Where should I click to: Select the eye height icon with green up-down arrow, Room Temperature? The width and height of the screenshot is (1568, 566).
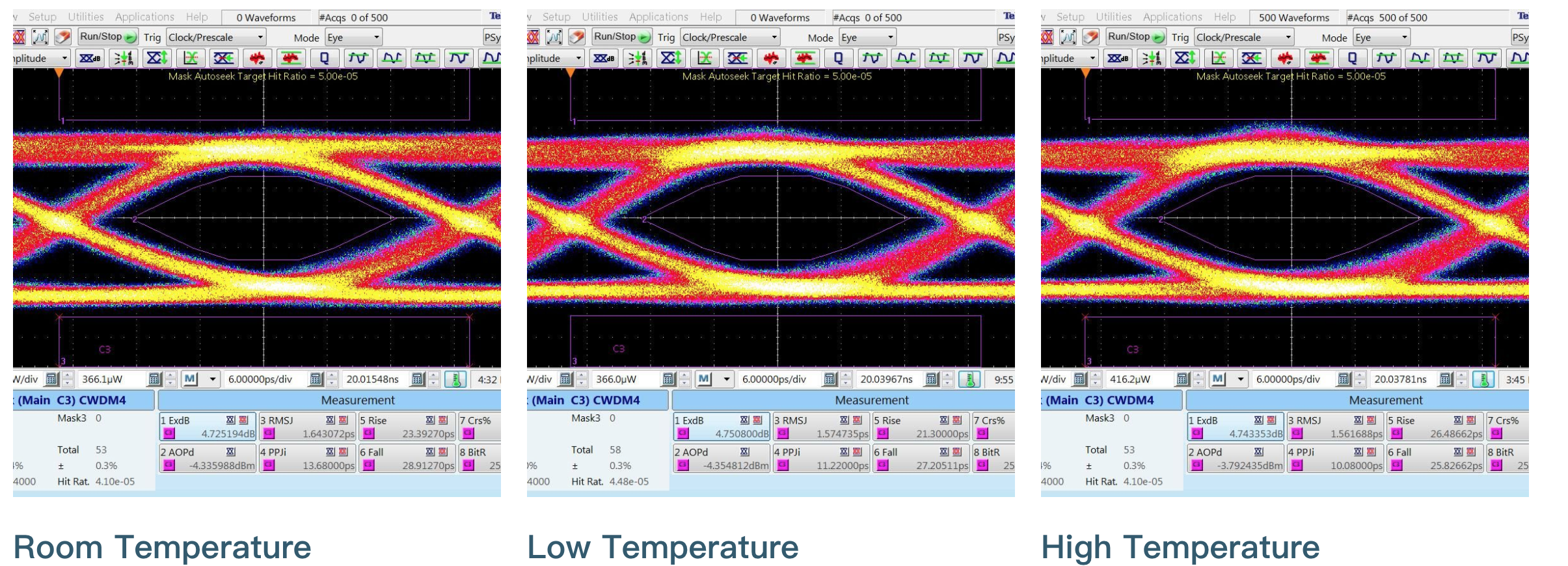(157, 58)
